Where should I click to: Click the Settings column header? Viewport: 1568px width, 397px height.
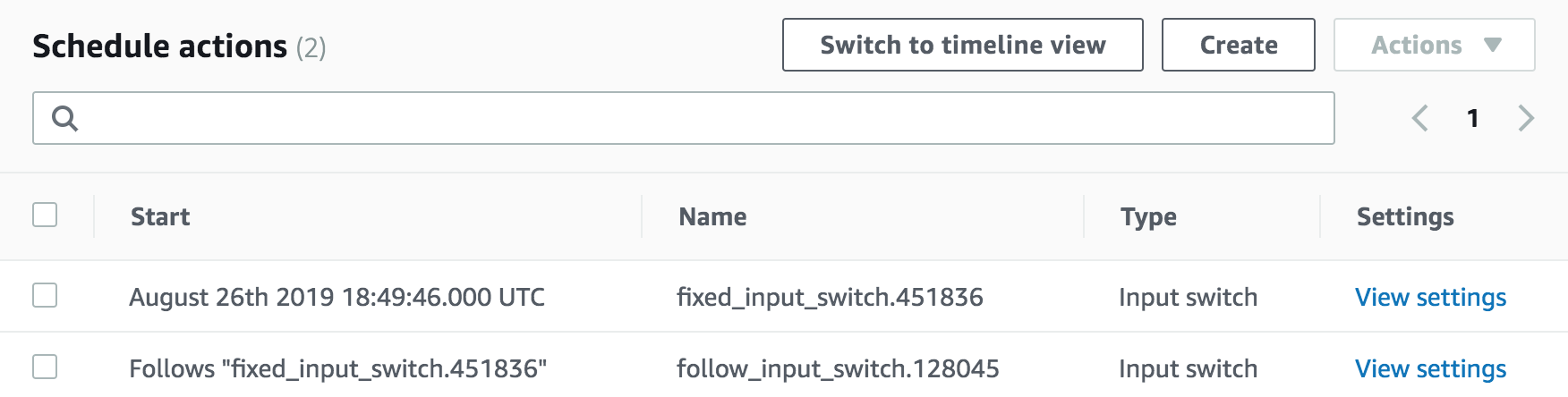coord(1405,217)
